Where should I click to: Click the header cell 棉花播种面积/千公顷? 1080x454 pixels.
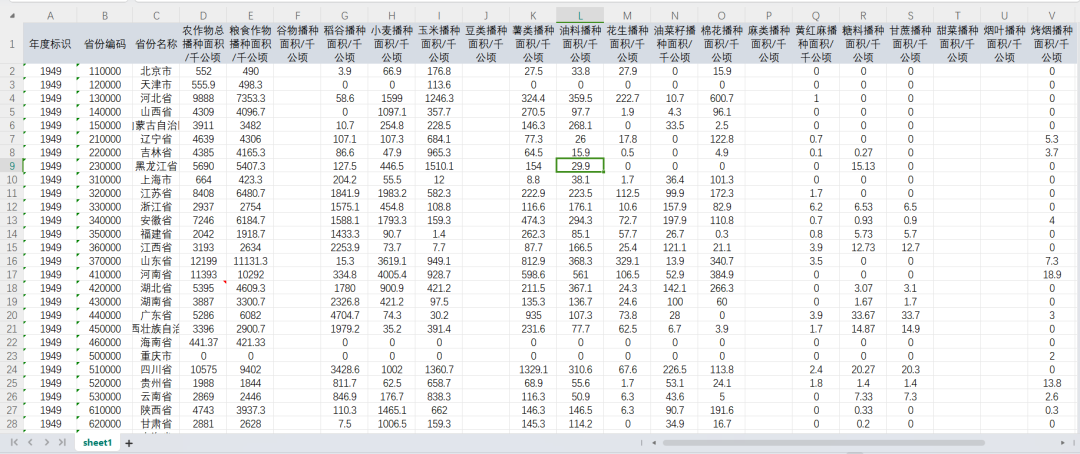[721, 43]
